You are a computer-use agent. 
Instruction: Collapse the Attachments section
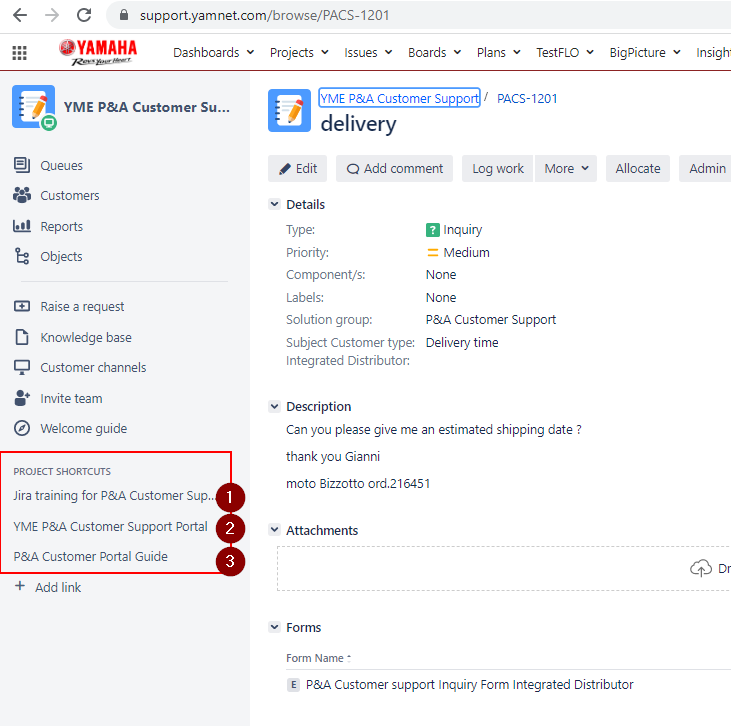pyautogui.click(x=275, y=530)
